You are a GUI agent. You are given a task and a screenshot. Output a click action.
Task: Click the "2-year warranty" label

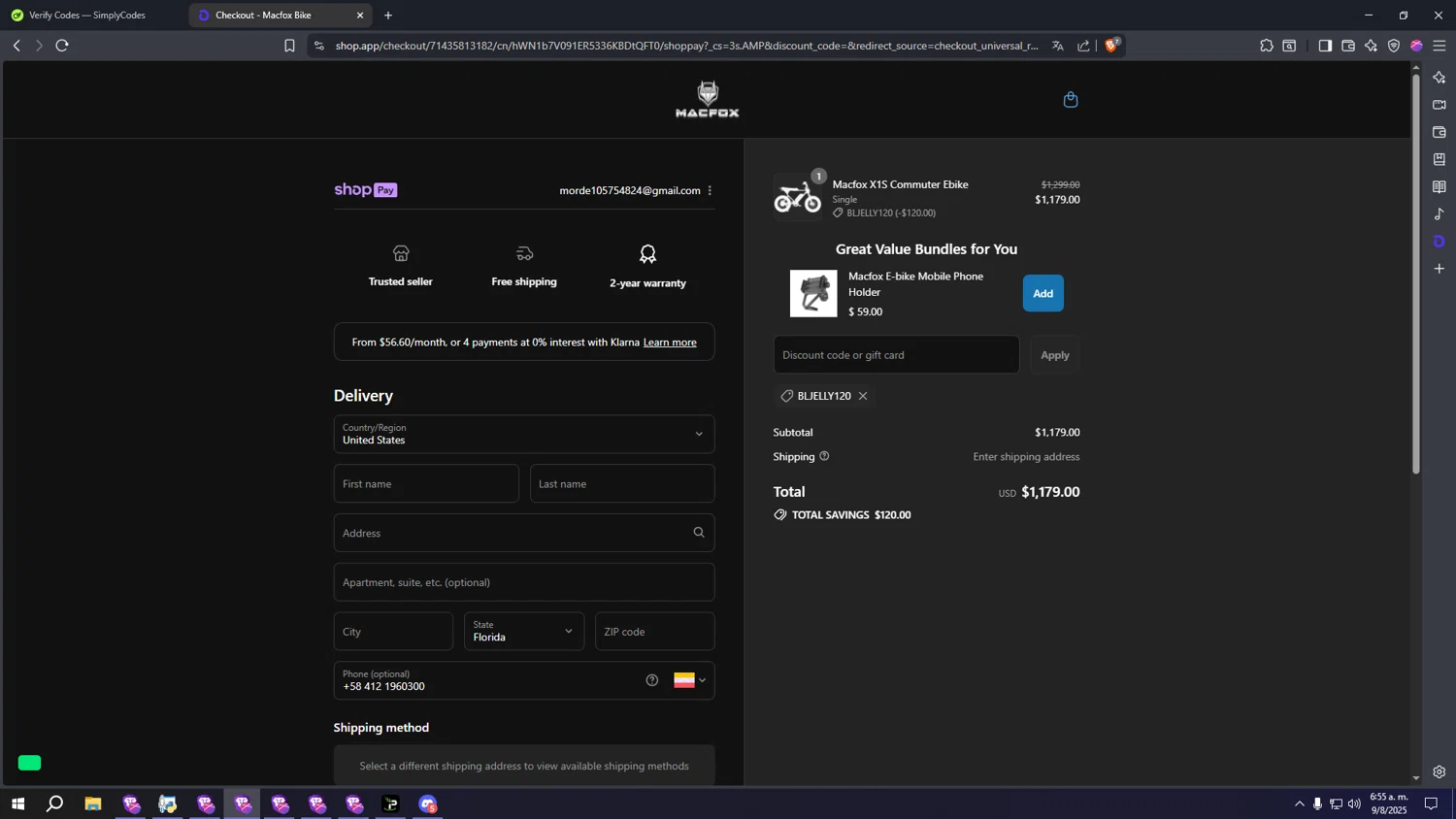[647, 283]
